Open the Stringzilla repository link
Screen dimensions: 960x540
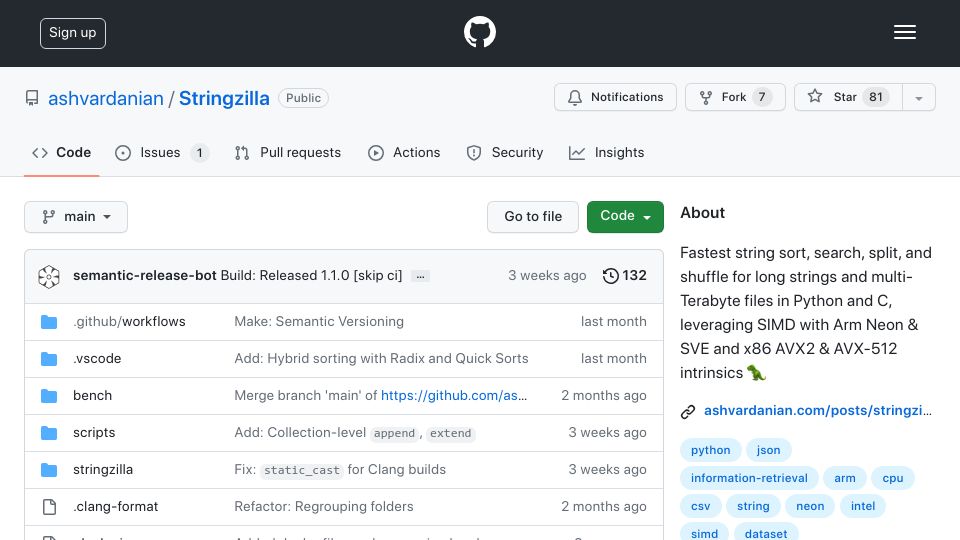(x=224, y=99)
